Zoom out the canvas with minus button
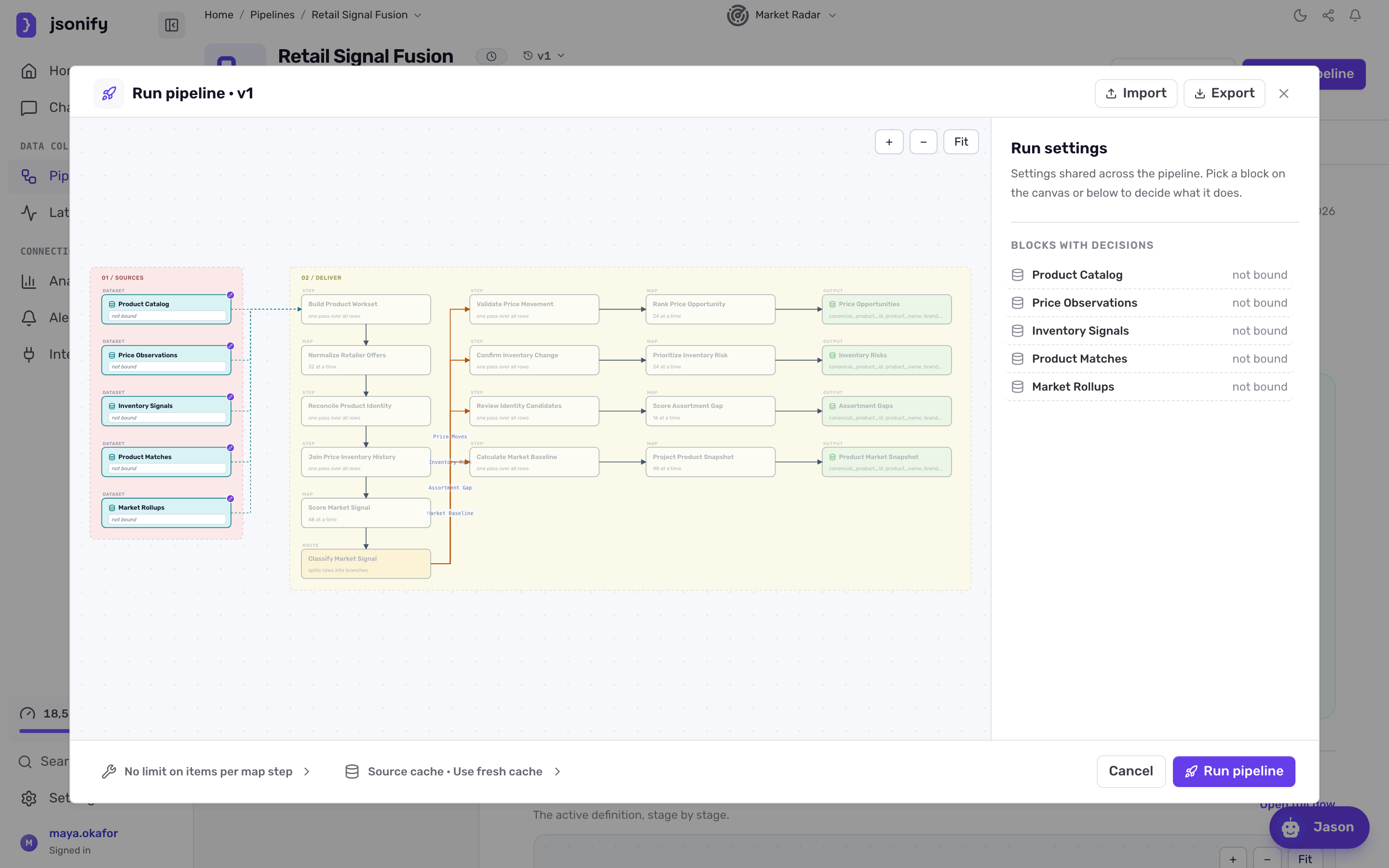1389x868 pixels. pyautogui.click(x=924, y=142)
